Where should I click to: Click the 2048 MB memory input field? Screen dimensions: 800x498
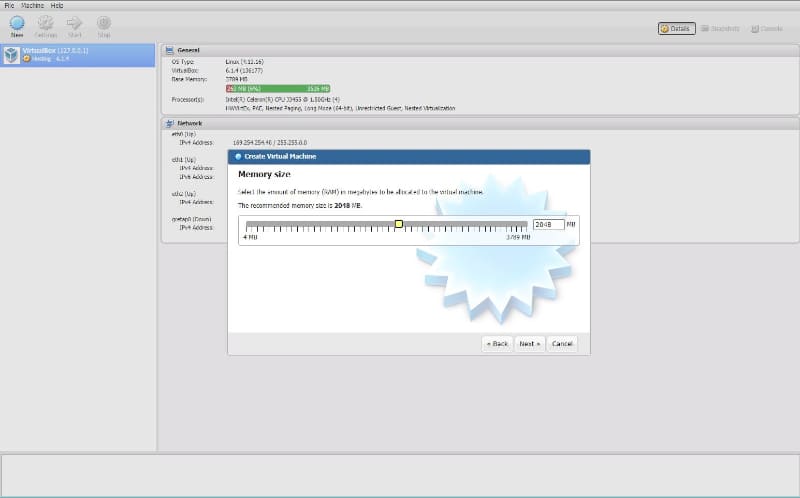tap(548, 225)
